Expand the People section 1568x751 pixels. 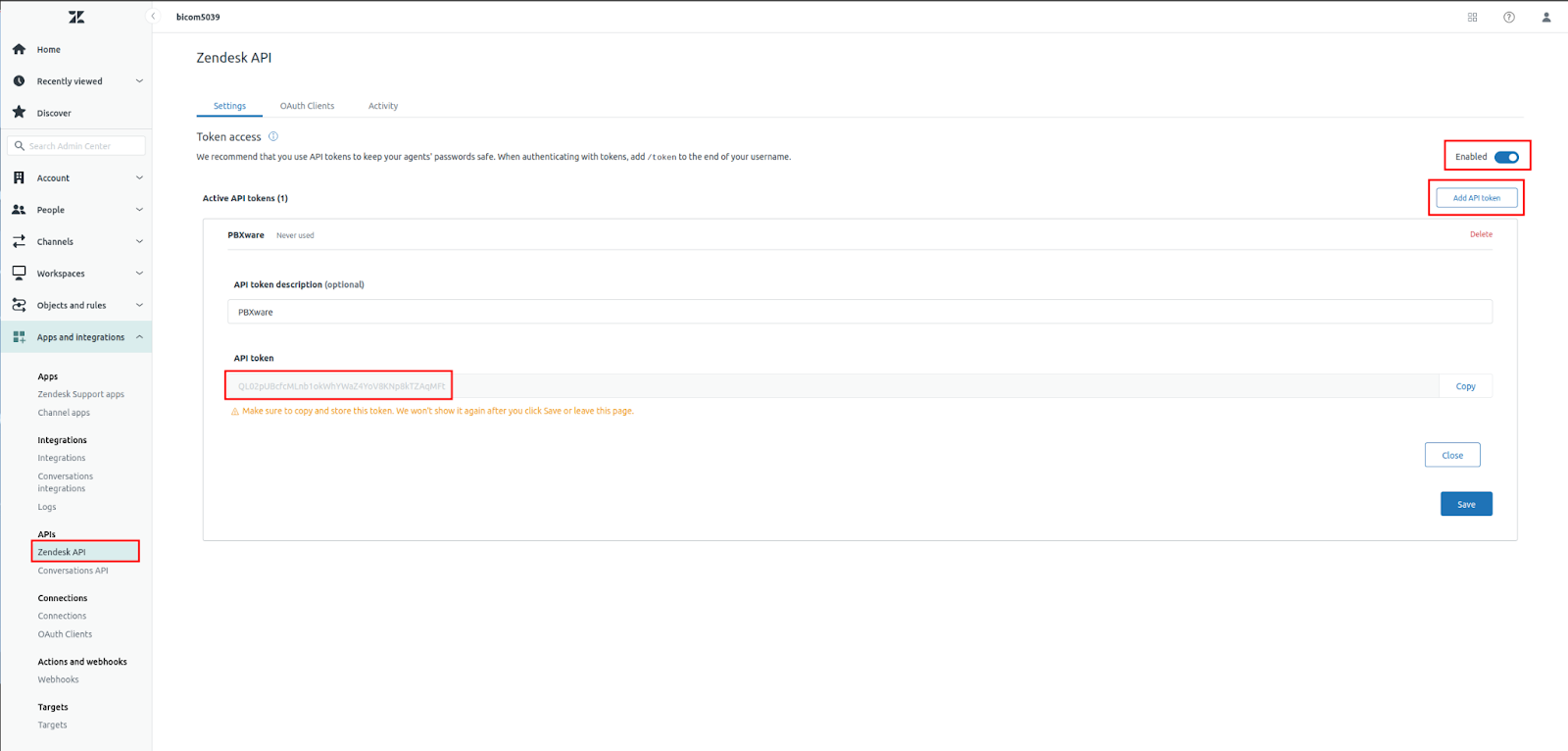click(x=139, y=210)
